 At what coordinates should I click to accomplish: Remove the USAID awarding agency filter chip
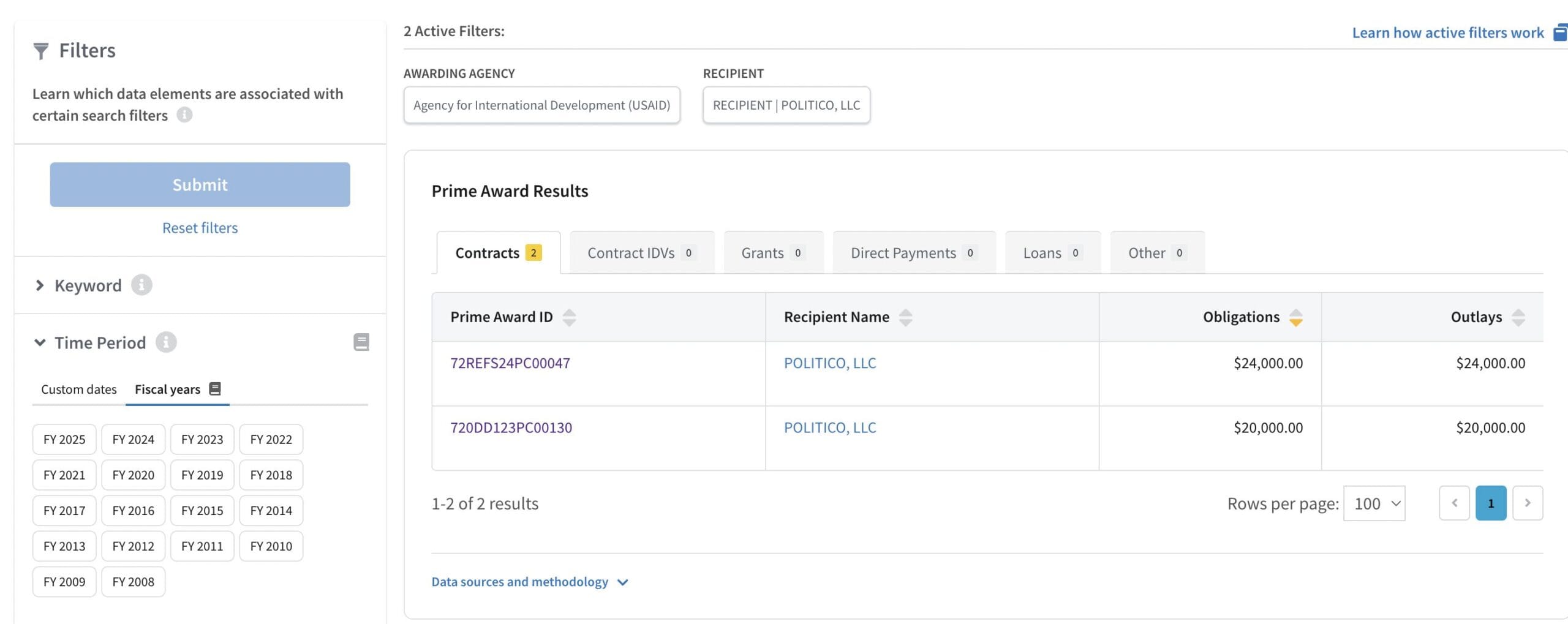click(541, 105)
